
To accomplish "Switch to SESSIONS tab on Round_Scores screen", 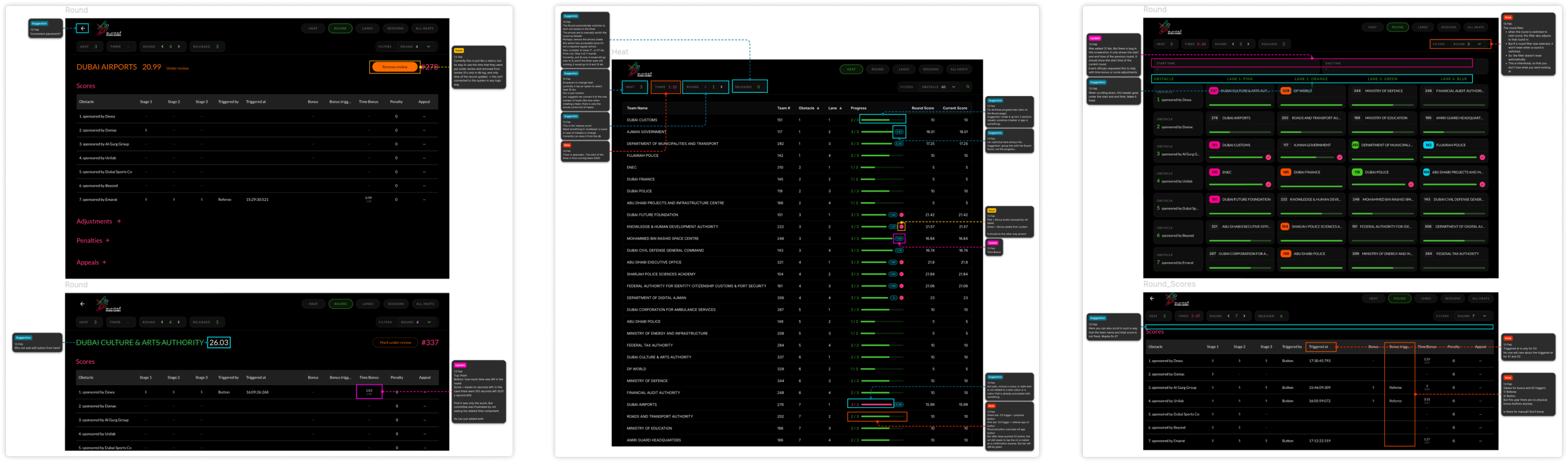I will pos(1452,298).
